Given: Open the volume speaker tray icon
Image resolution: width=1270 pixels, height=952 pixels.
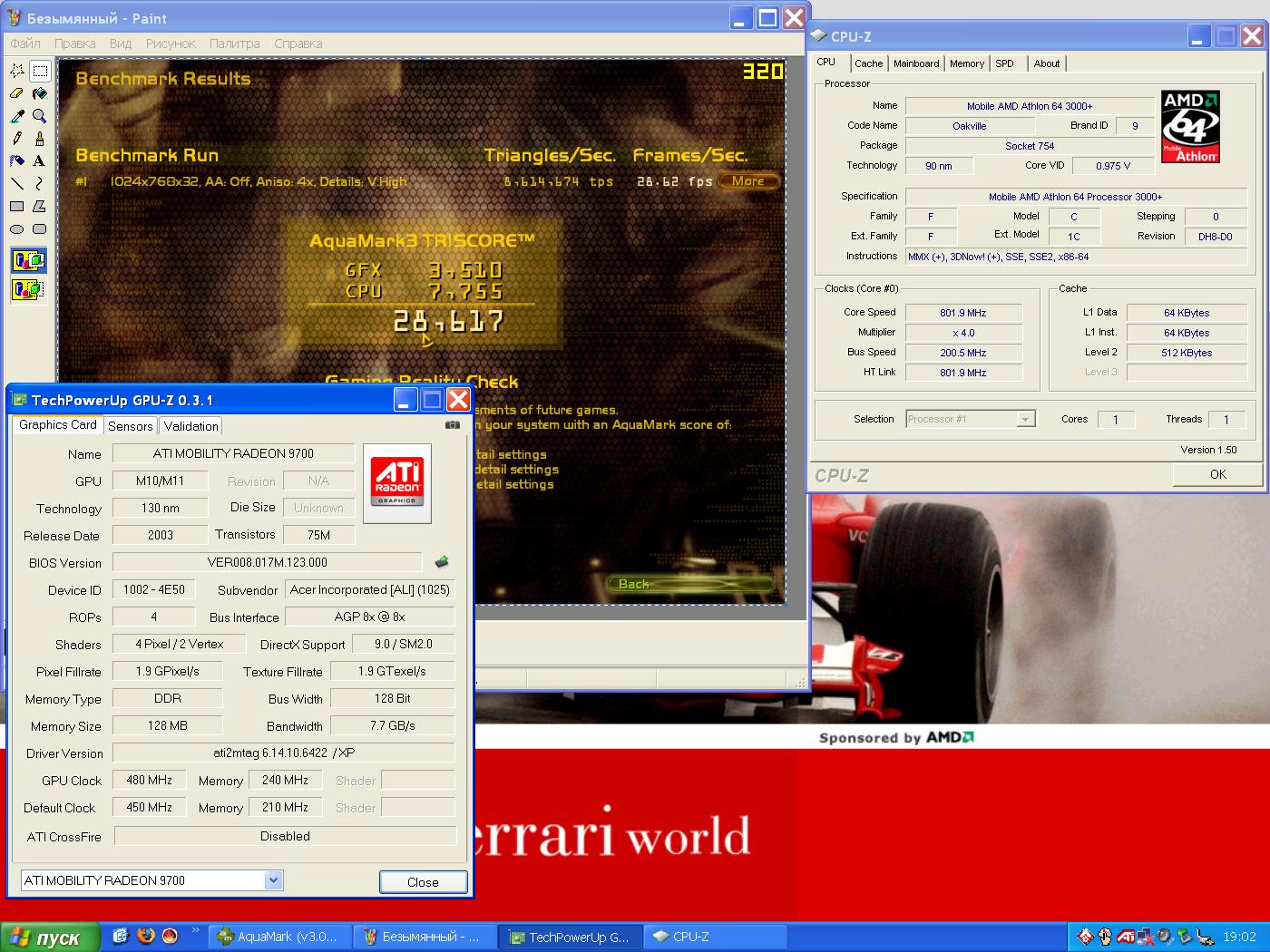Looking at the screenshot, I should click(x=1165, y=937).
